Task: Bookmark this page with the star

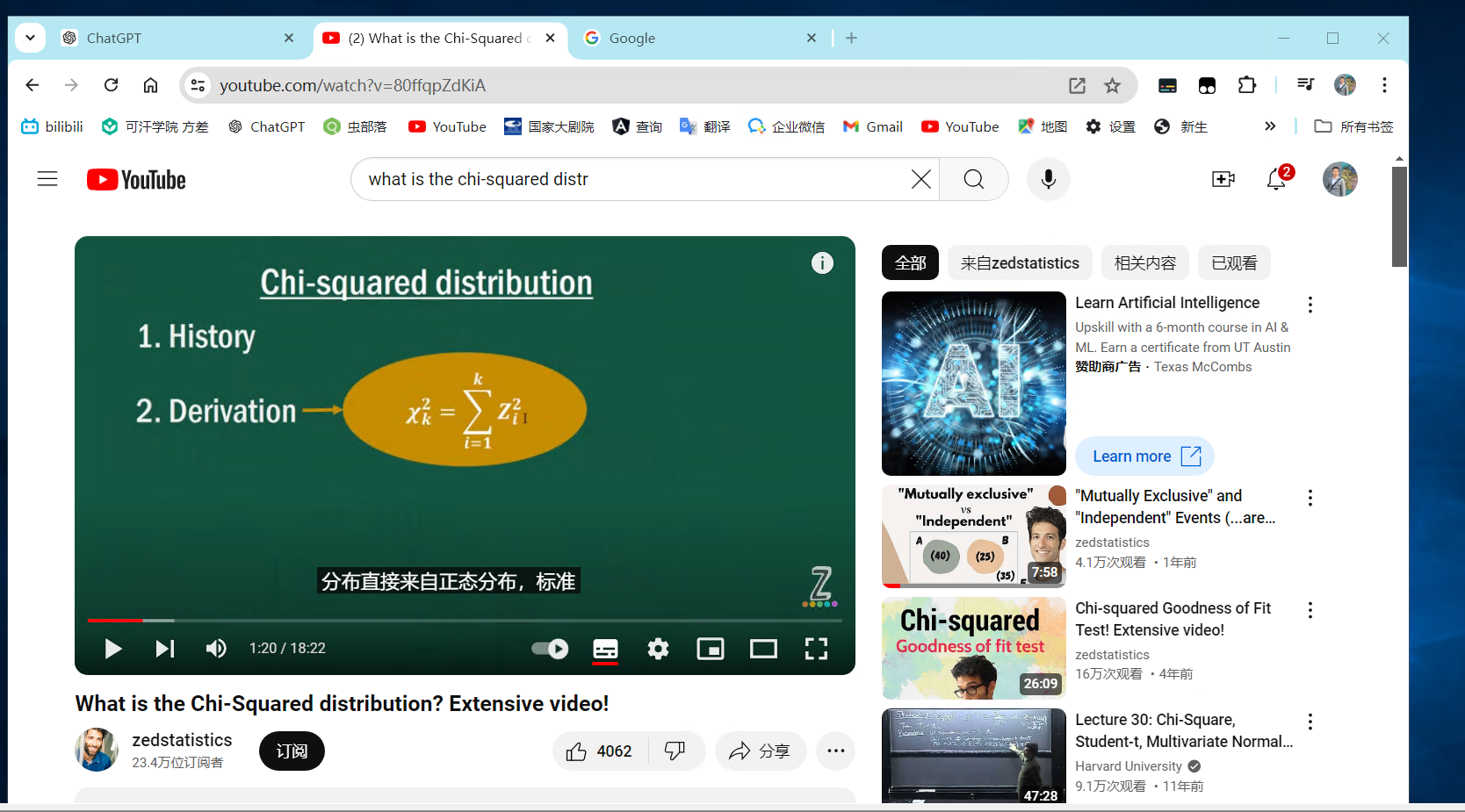Action: tap(1112, 85)
